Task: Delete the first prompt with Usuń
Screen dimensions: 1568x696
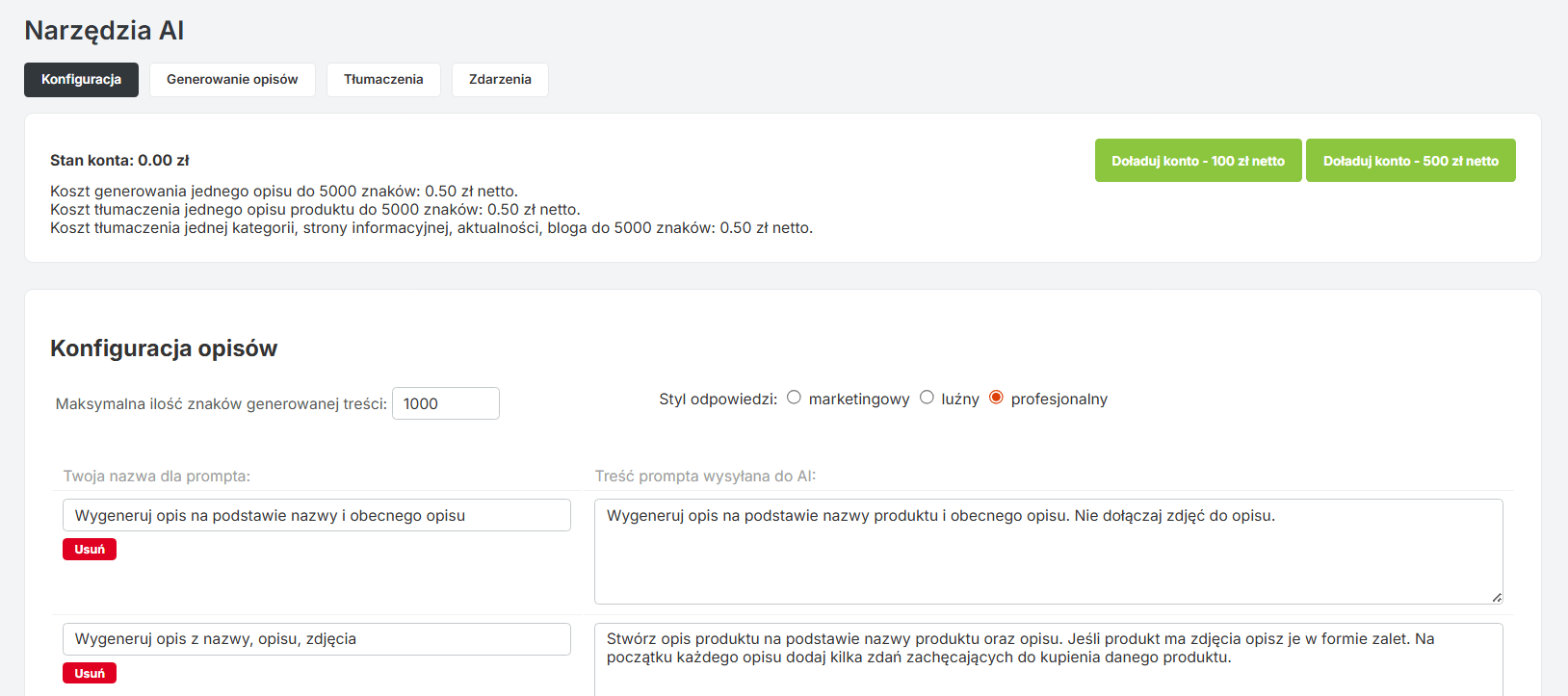Action: pos(90,550)
